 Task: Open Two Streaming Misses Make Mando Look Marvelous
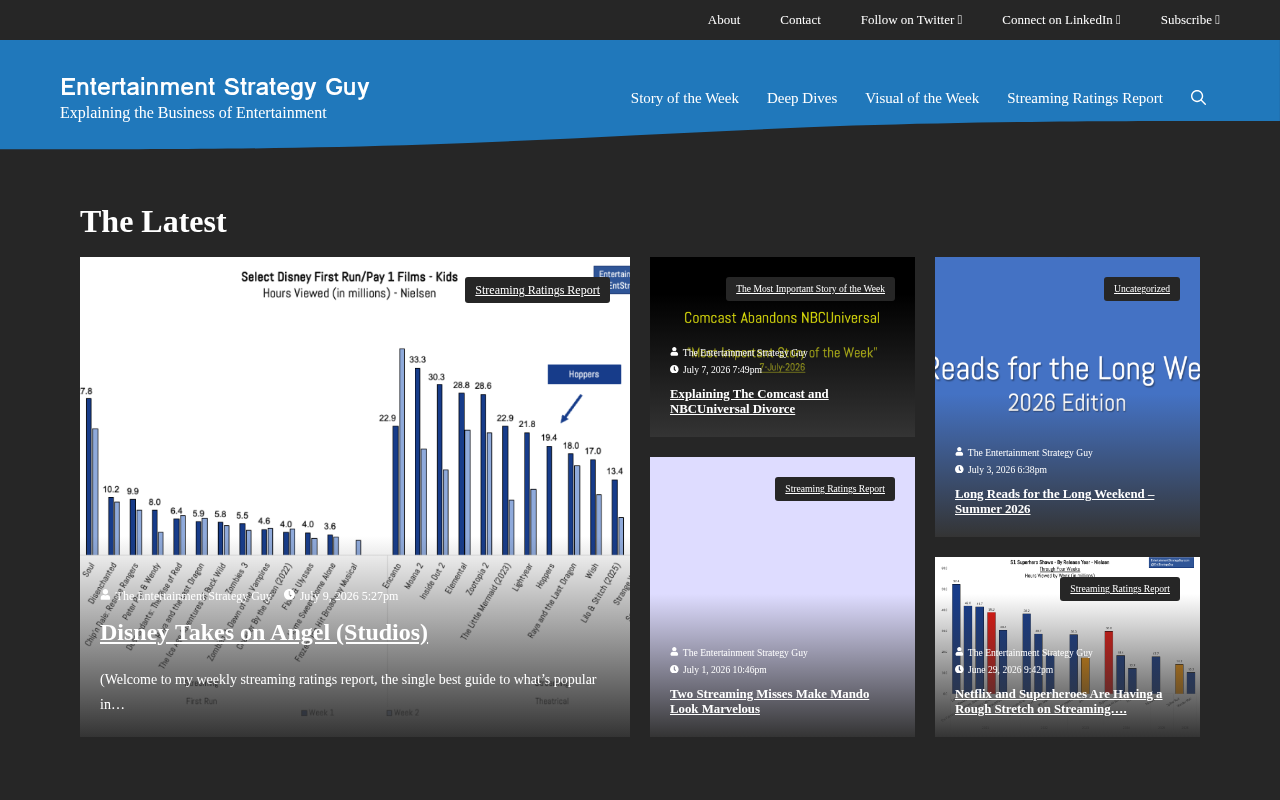769,701
